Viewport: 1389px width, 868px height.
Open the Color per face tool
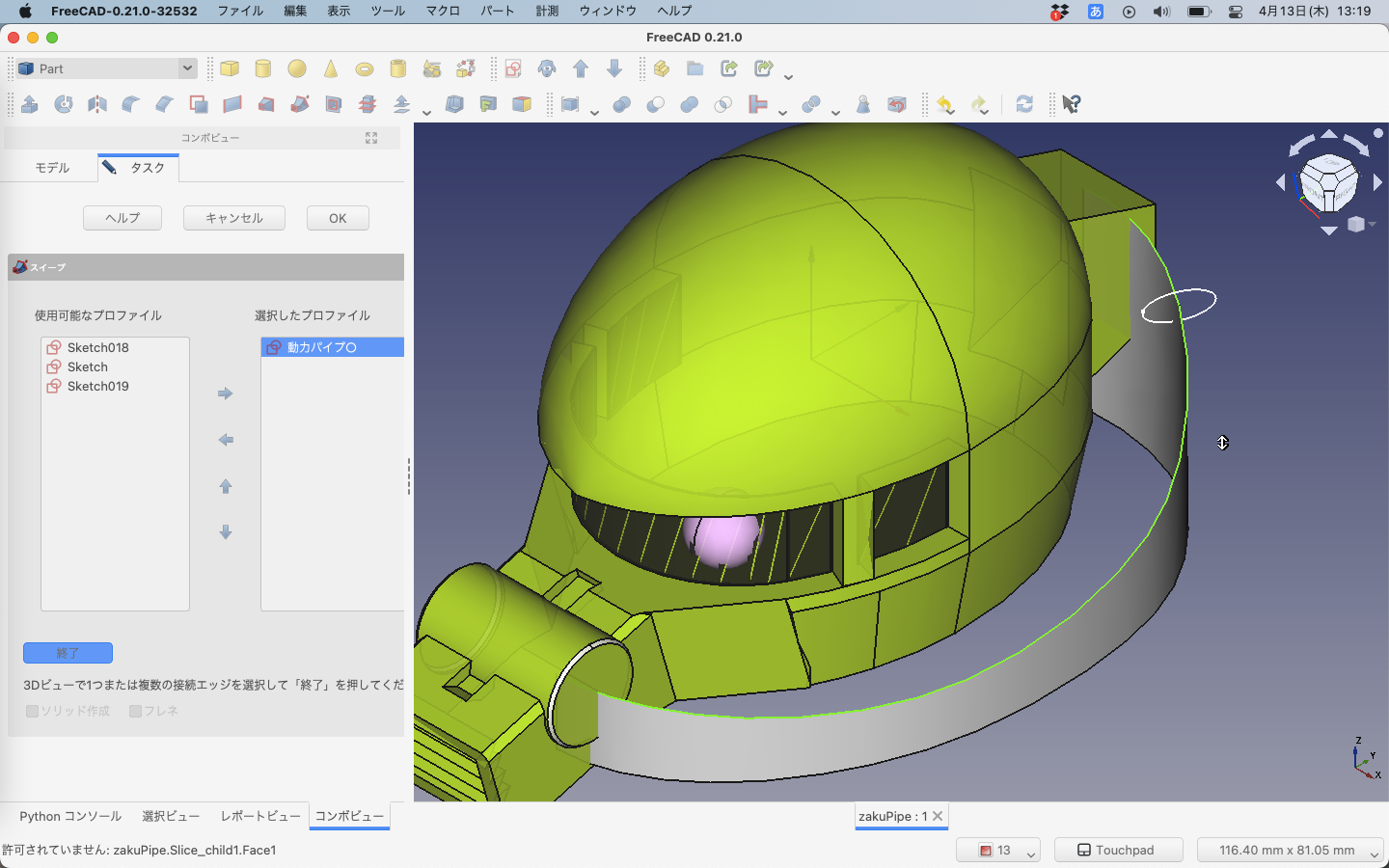pyautogui.click(x=522, y=104)
